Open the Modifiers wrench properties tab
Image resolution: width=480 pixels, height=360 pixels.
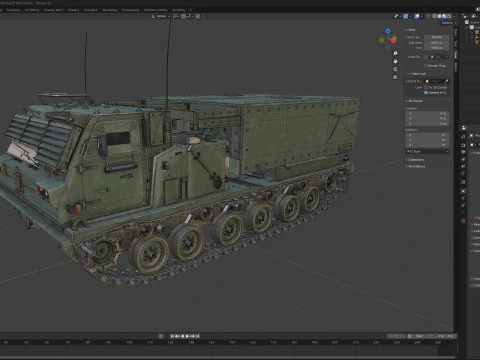[x=463, y=198]
